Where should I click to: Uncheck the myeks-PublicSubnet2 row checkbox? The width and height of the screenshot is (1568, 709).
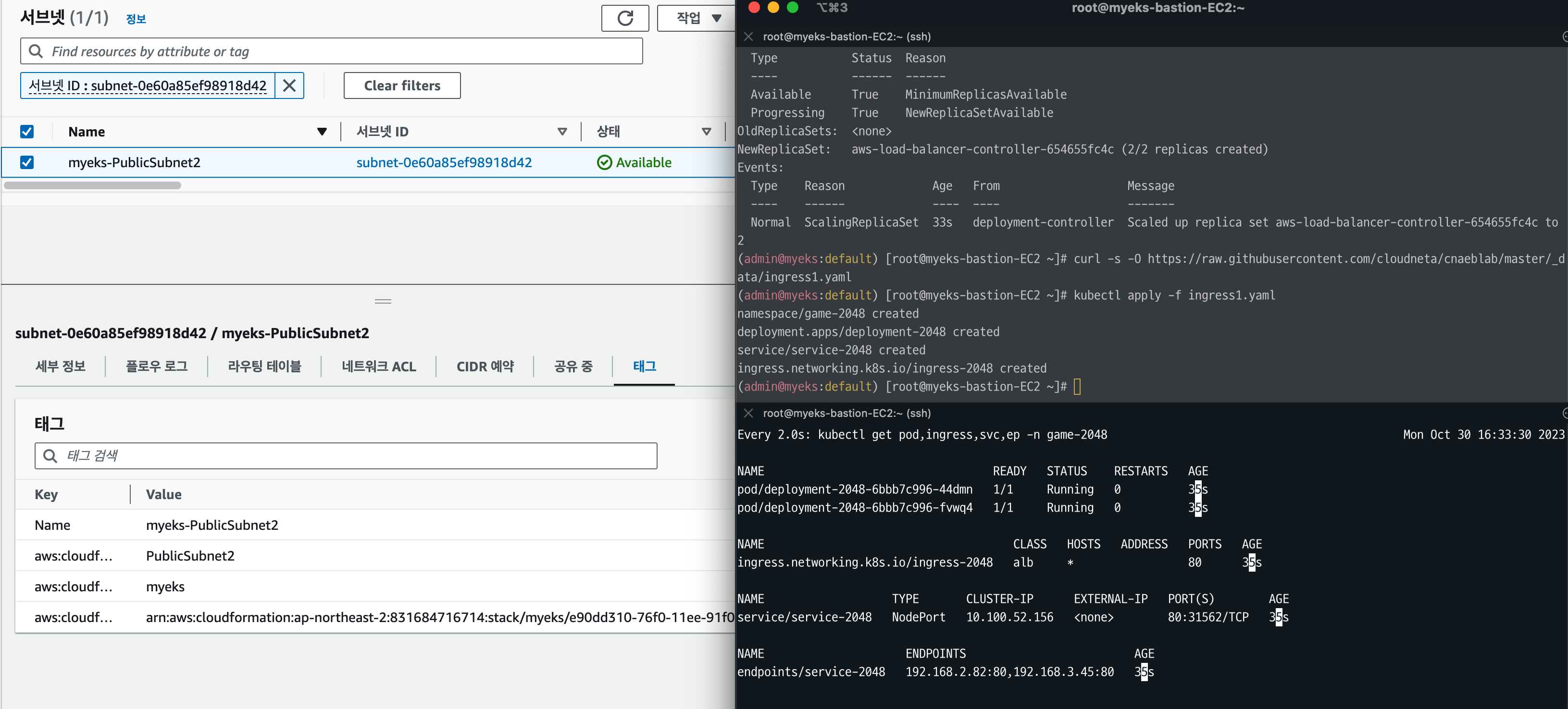[27, 162]
